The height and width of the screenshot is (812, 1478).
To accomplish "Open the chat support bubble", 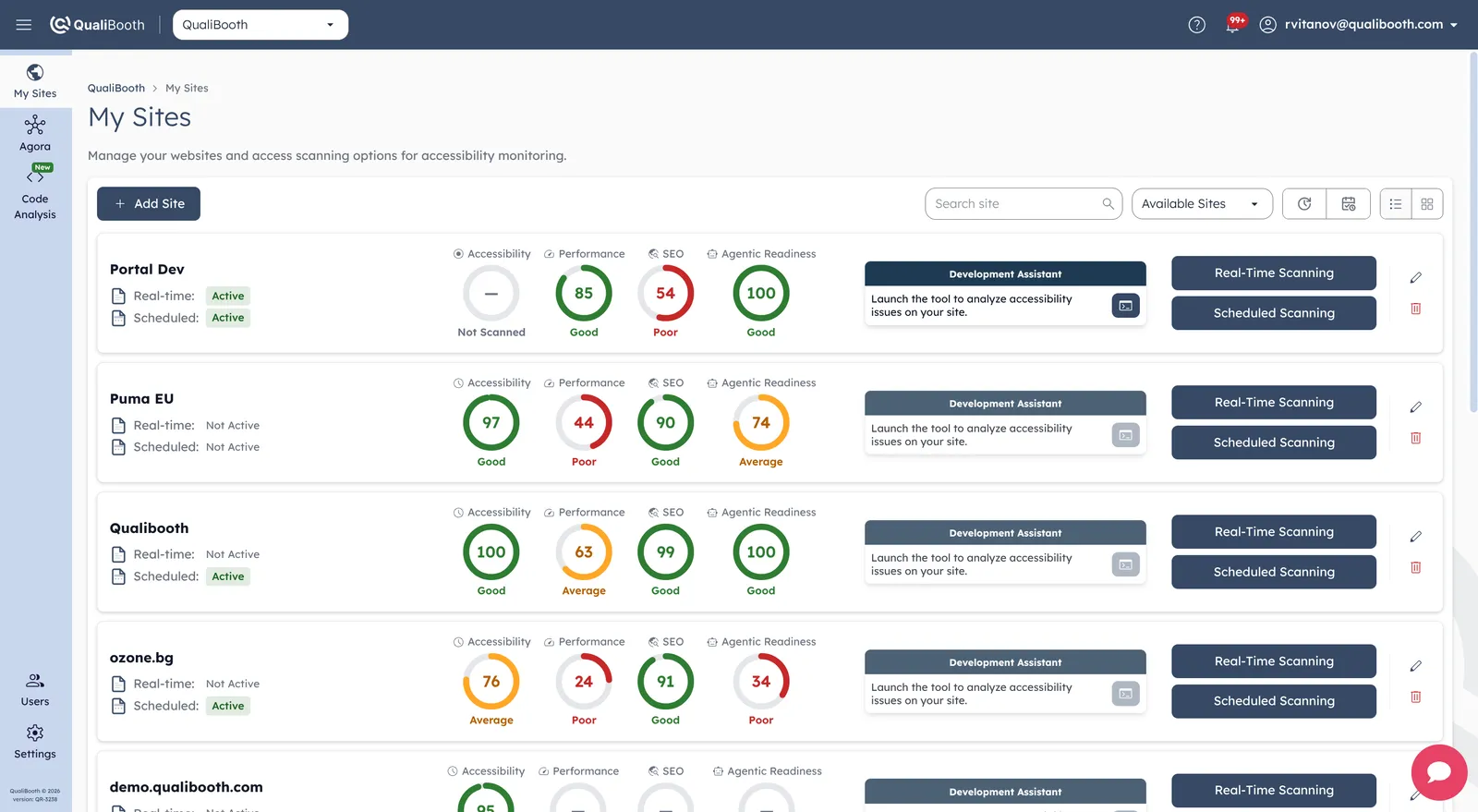I will point(1439,772).
